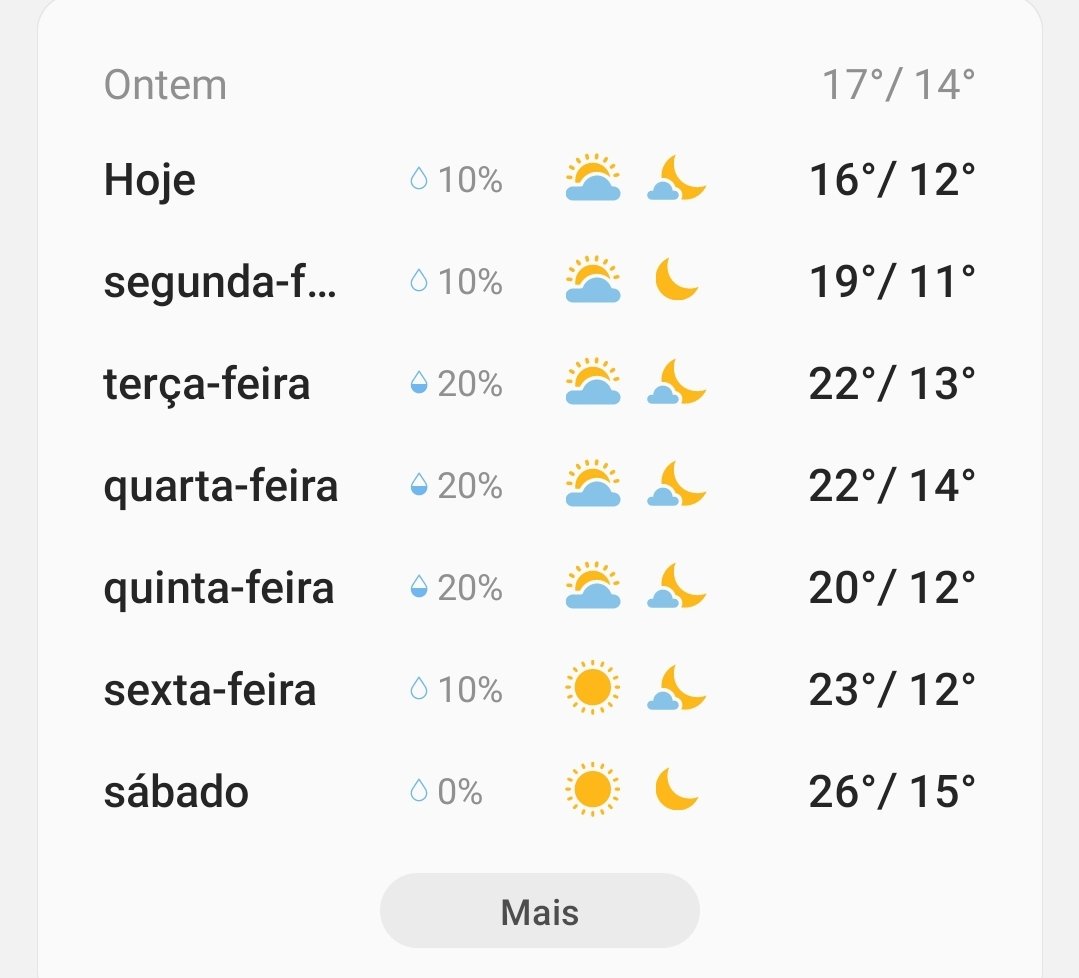
Task: Tap the raindrop icon next to 0% on sábado
Action: (x=418, y=791)
